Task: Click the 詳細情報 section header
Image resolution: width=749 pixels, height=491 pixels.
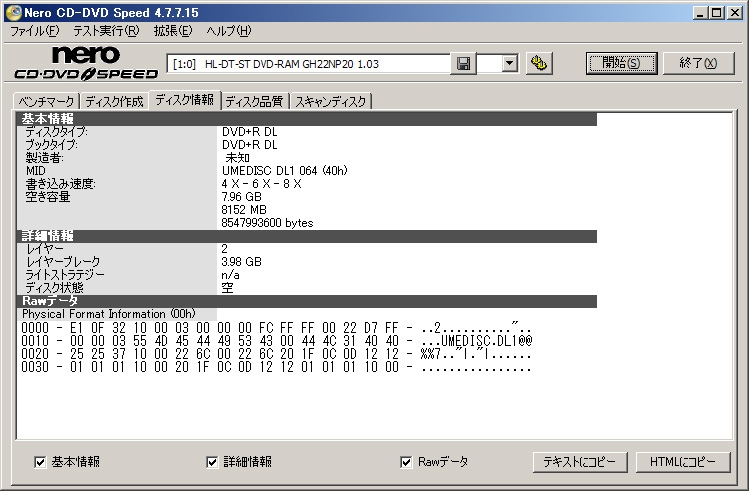Action: tap(307, 236)
